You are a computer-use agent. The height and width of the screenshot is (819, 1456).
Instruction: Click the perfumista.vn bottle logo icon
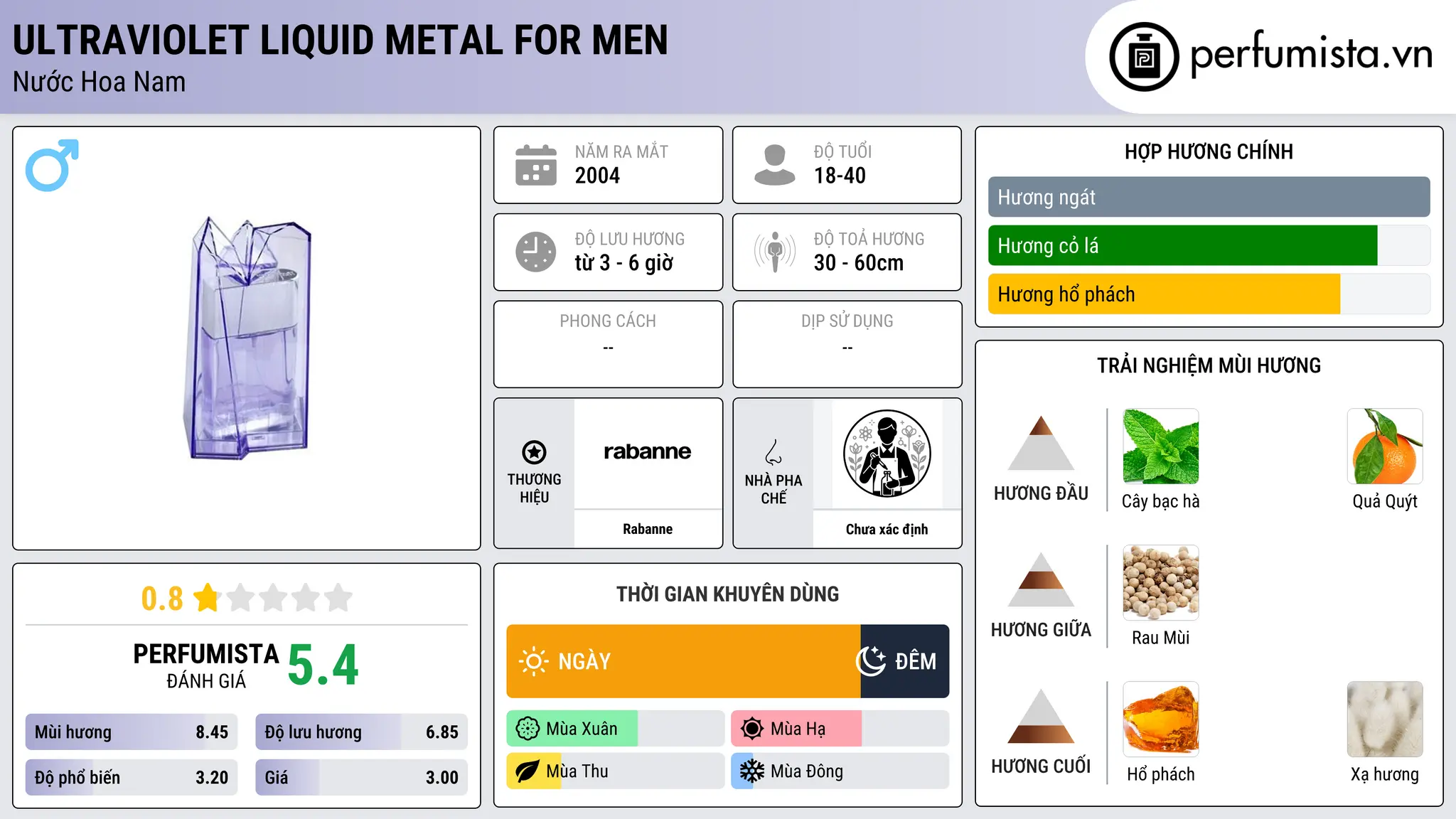(x=1144, y=57)
